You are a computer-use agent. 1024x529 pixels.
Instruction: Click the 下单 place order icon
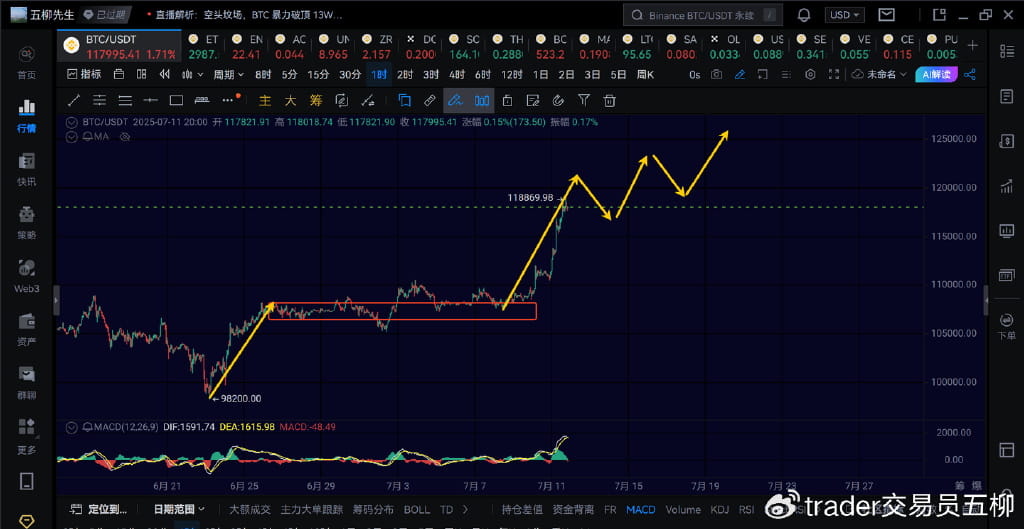pos(1006,326)
